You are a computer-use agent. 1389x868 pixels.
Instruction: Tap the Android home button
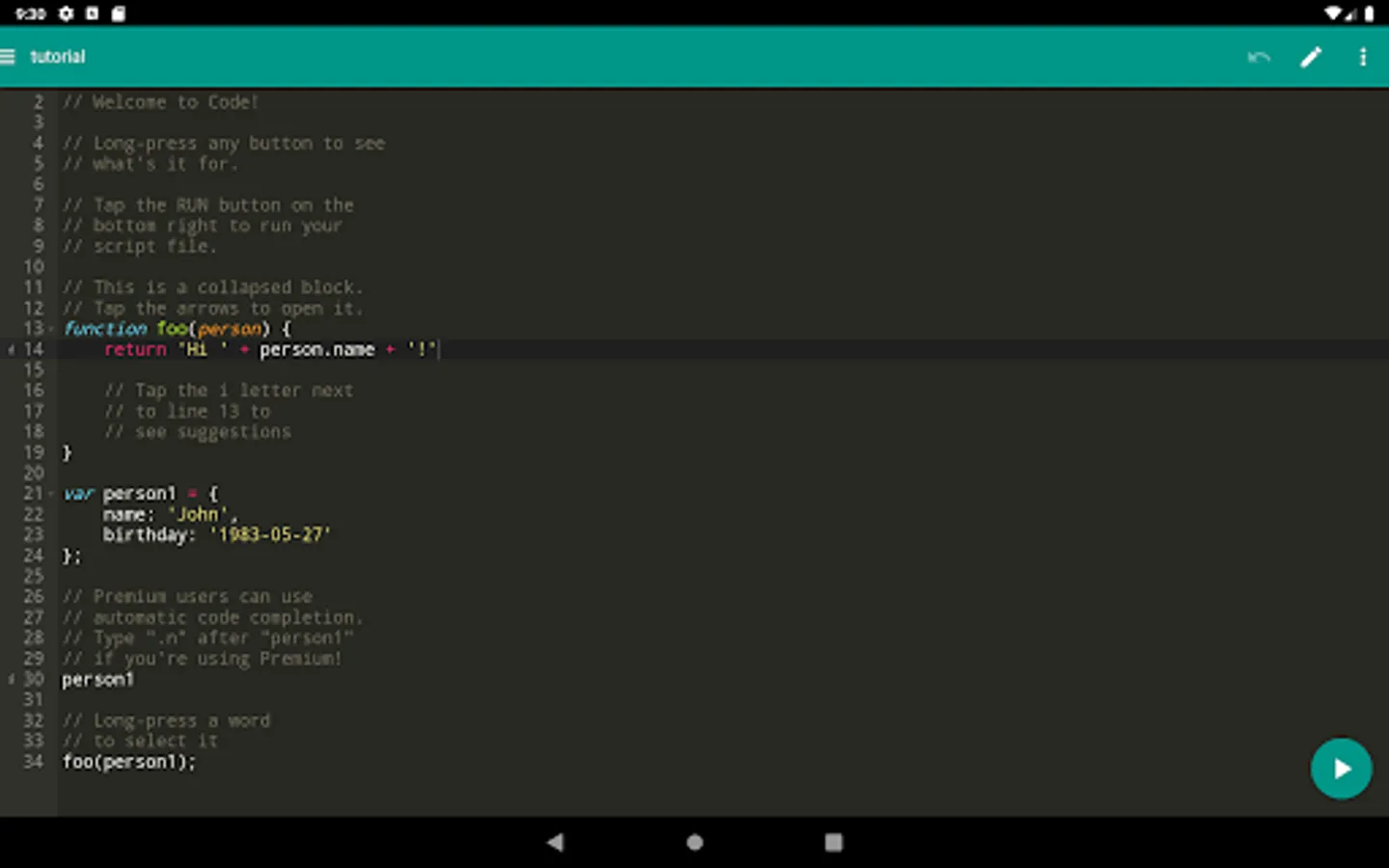694,842
